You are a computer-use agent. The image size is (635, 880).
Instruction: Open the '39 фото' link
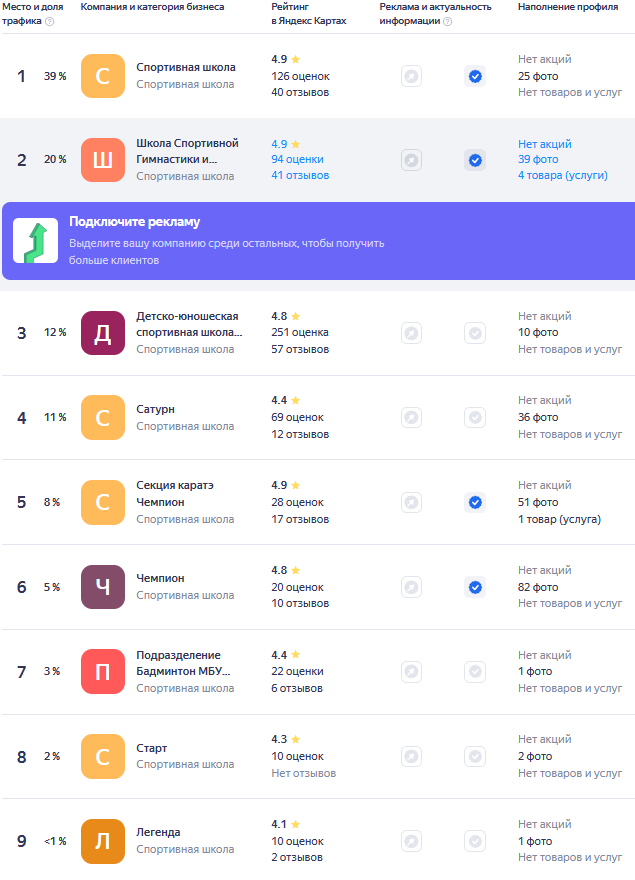pos(538,159)
